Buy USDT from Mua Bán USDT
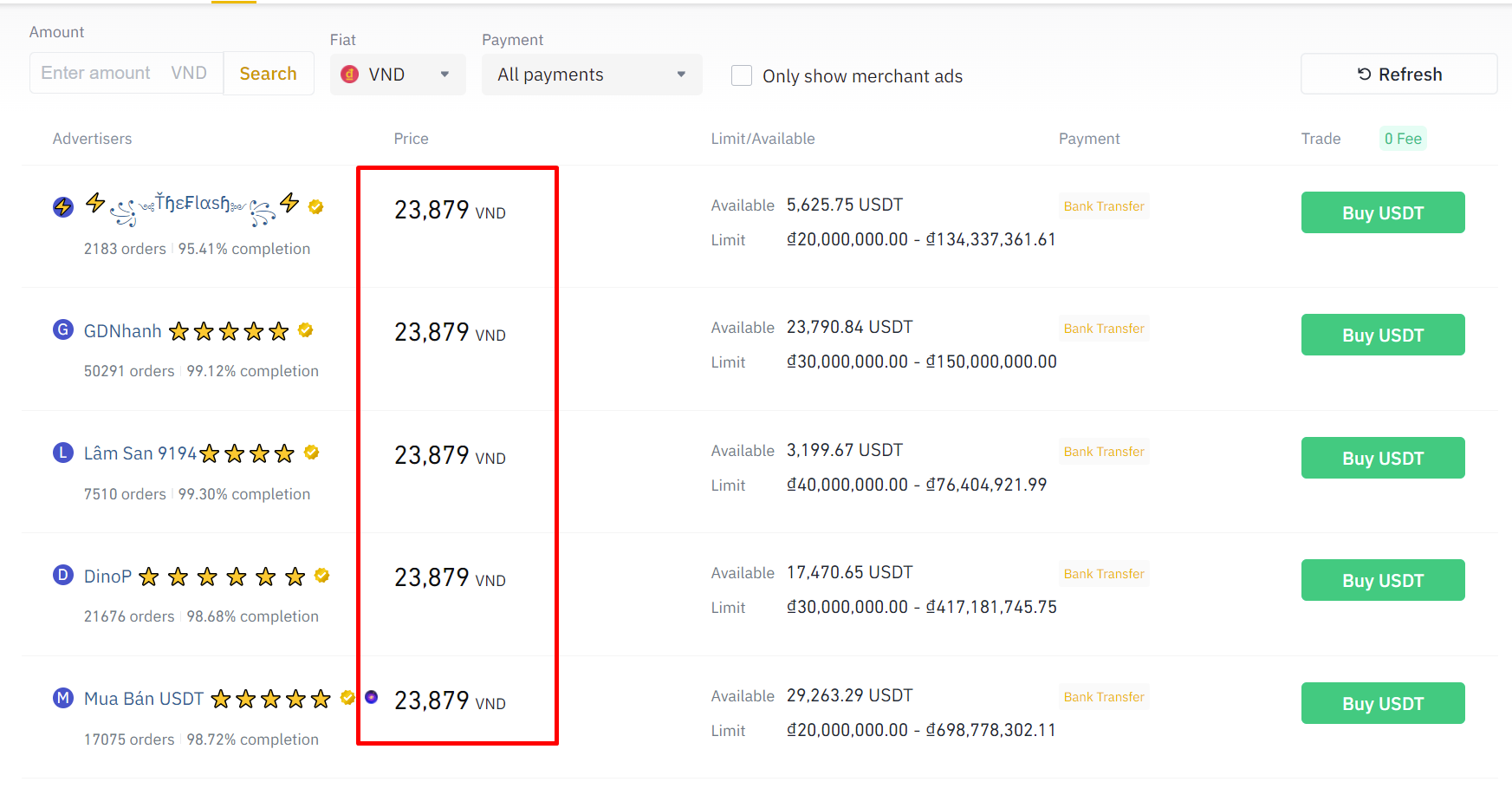This screenshot has width=1512, height=795. coord(1382,704)
